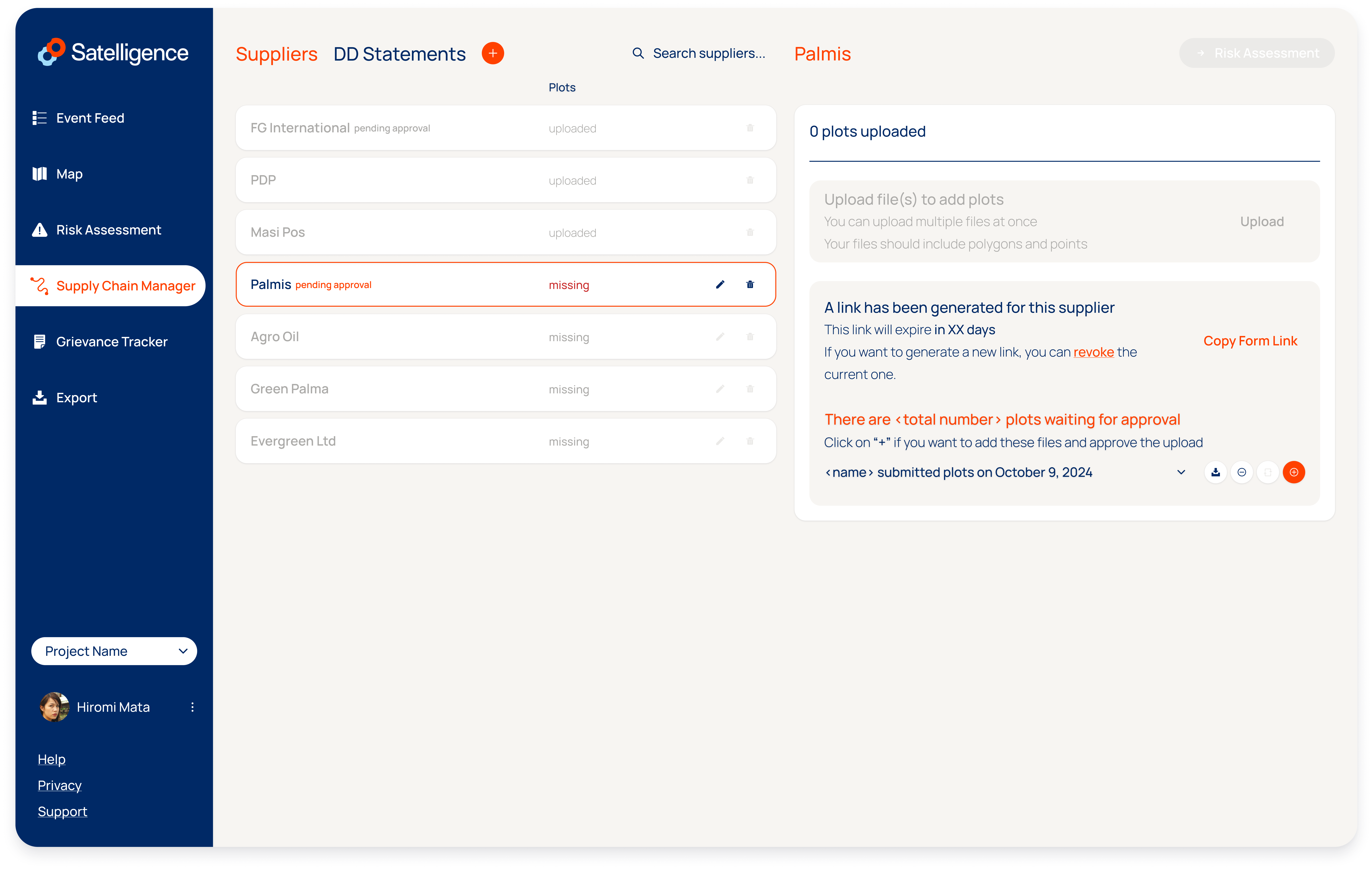Open the Map view icon
This screenshot has height=869, width=1372.
pyautogui.click(x=39, y=174)
